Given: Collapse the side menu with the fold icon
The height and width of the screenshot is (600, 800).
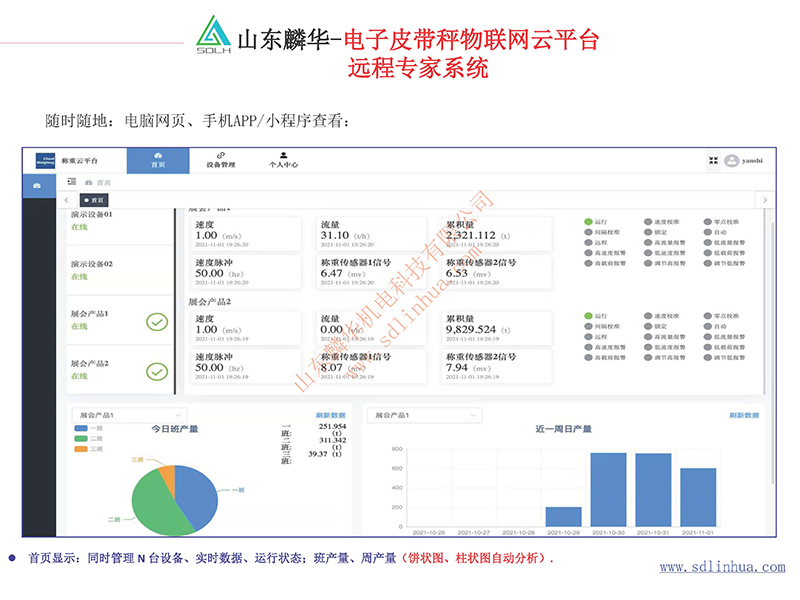Looking at the screenshot, I should pyautogui.click(x=71, y=182).
